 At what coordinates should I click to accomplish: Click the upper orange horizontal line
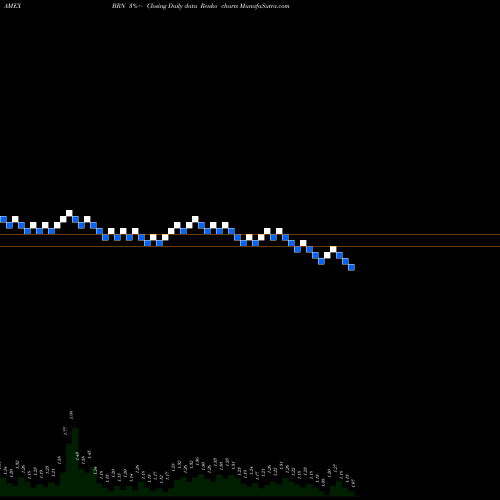[250, 235]
